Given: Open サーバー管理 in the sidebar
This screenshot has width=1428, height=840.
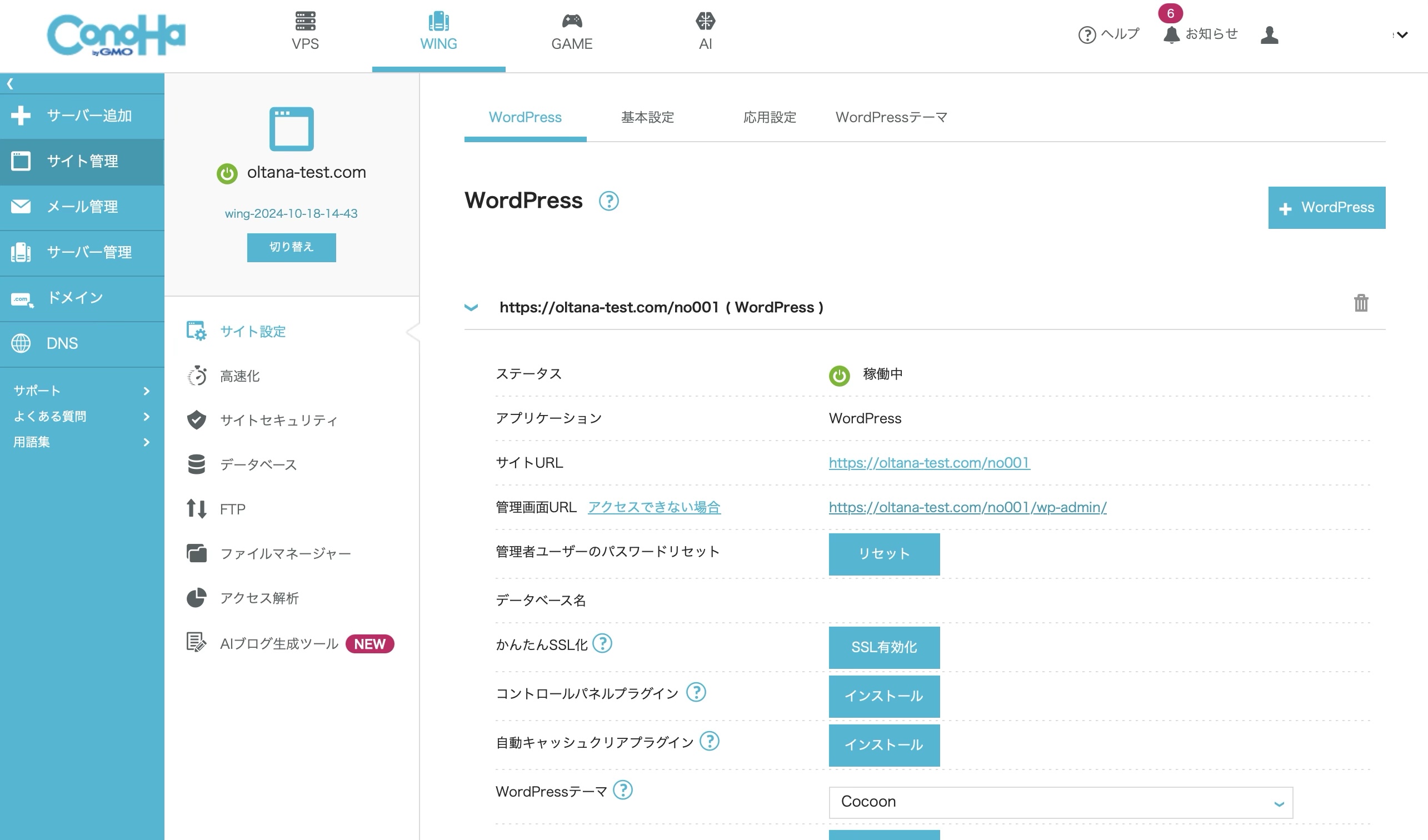Looking at the screenshot, I should [82, 253].
